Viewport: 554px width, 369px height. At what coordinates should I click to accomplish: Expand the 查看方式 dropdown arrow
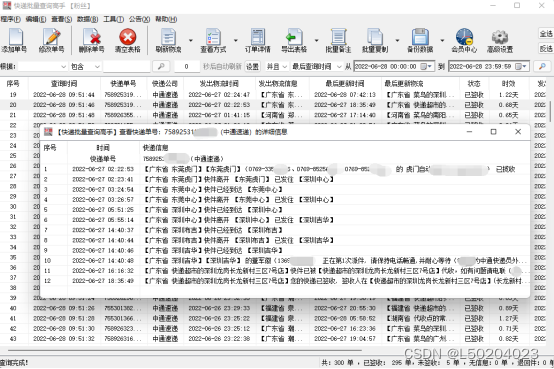tap(235, 40)
